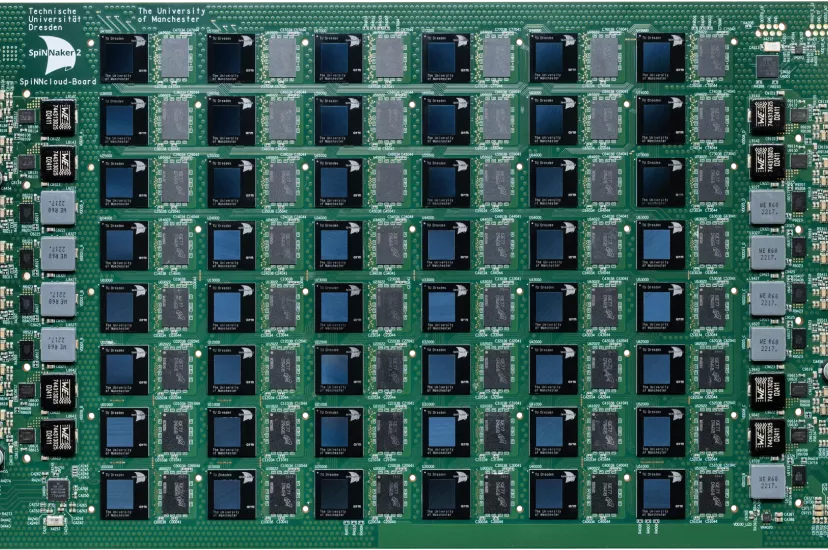This screenshot has height=550, width=828.
Task: Click the large "The University of Manchester" board heading
Action: point(171,15)
